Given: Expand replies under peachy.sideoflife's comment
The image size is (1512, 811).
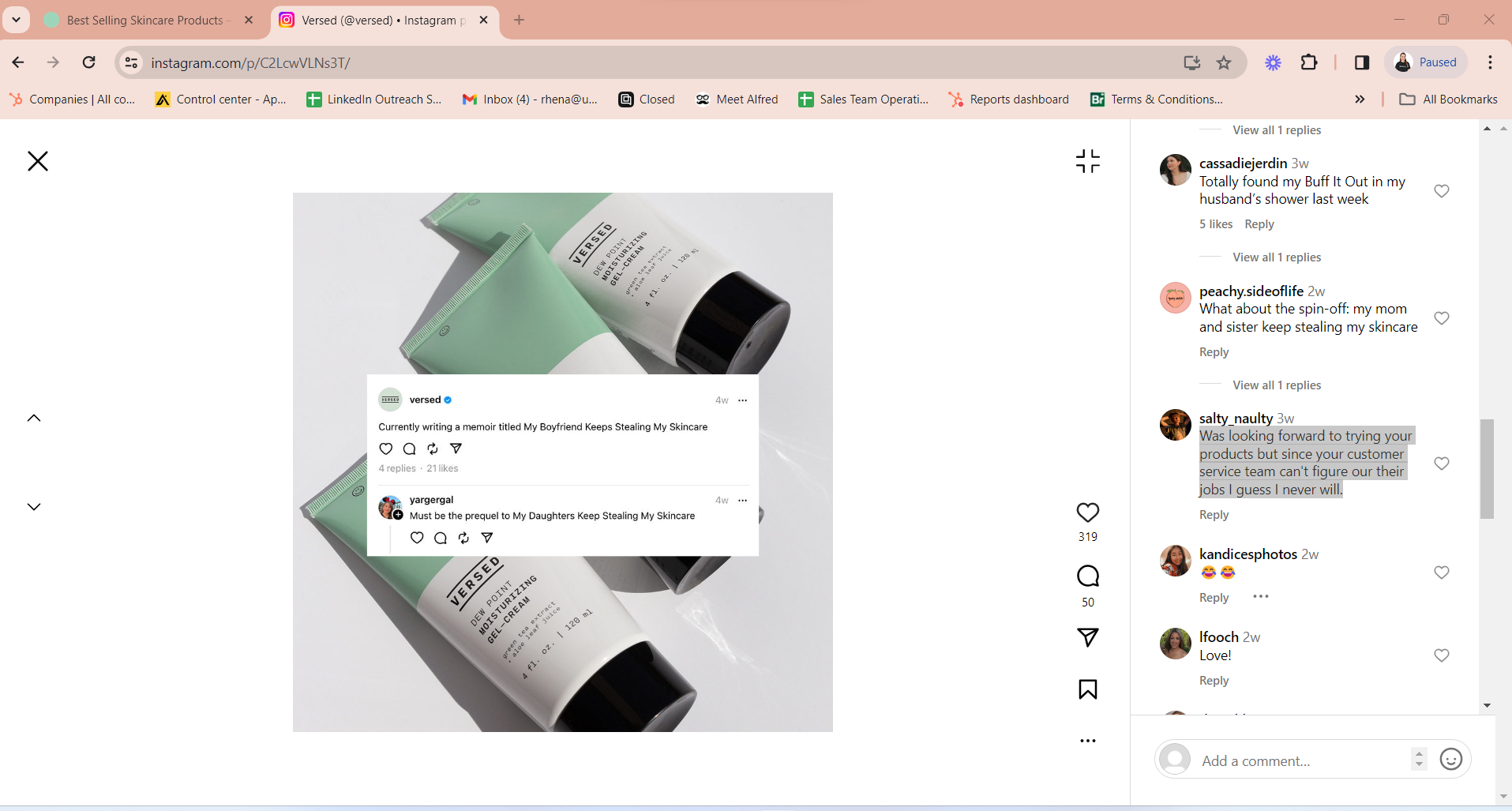Looking at the screenshot, I should (1277, 385).
